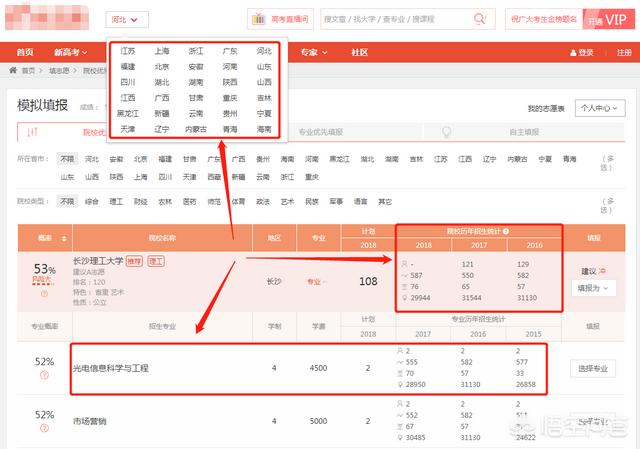Image resolution: width=640 pixels, height=449 pixels.
Task: Click help icon next to 院校历年招生统计
Action: (507, 231)
